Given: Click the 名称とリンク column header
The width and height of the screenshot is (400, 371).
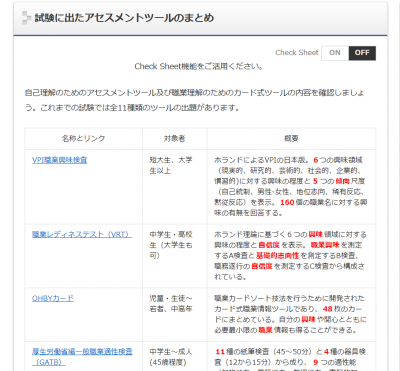Looking at the screenshot, I should [x=83, y=139].
